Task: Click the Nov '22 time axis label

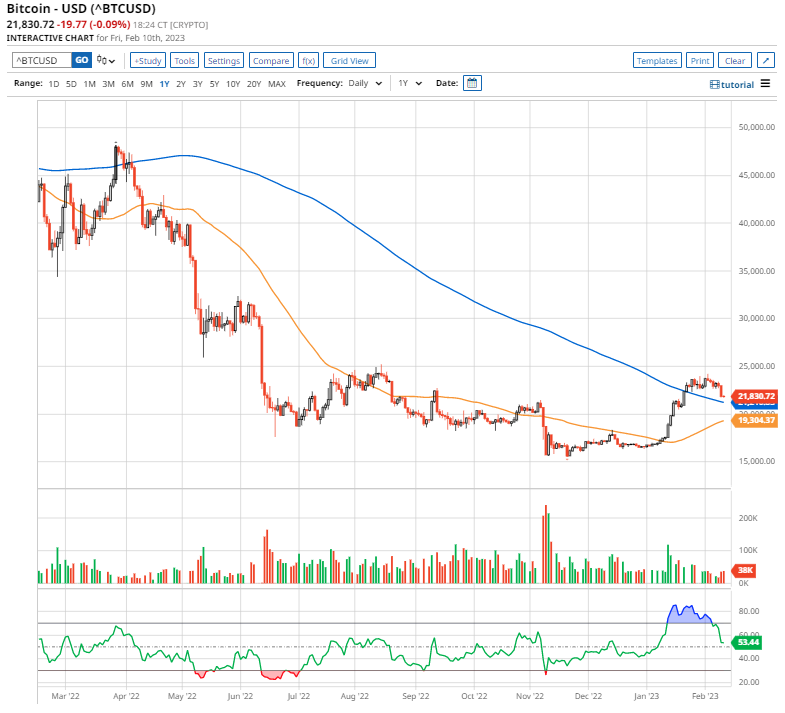Action: (530, 696)
